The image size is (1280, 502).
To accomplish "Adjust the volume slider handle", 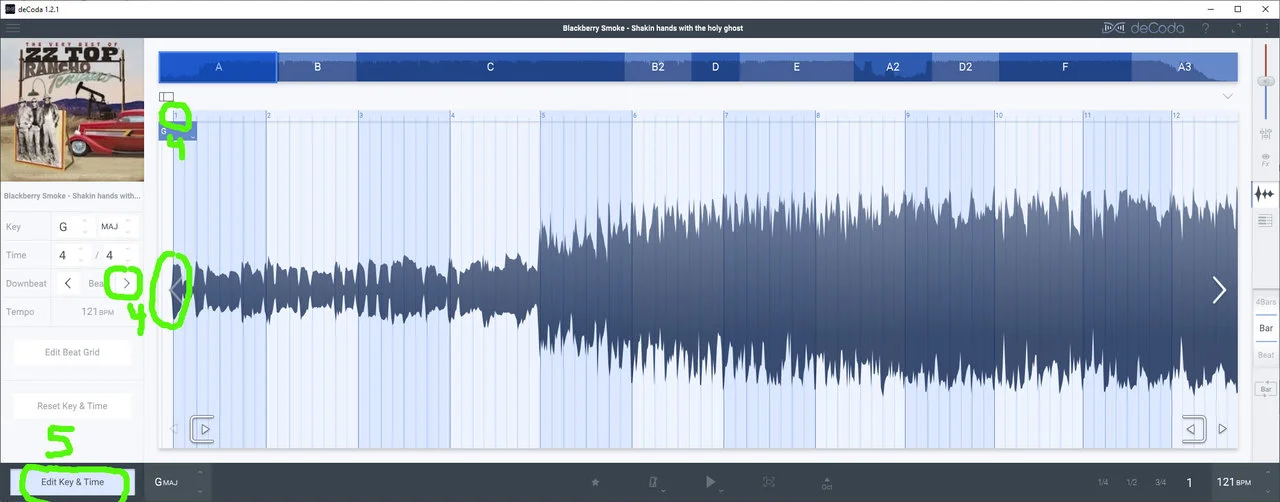I will pos(1265,80).
